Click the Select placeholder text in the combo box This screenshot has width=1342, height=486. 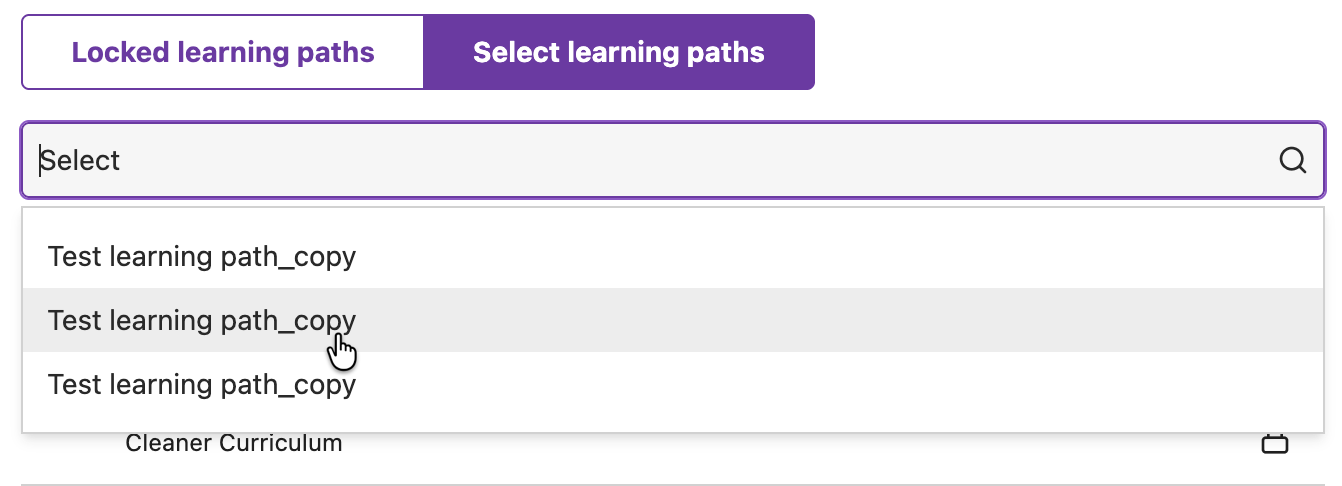[80, 160]
